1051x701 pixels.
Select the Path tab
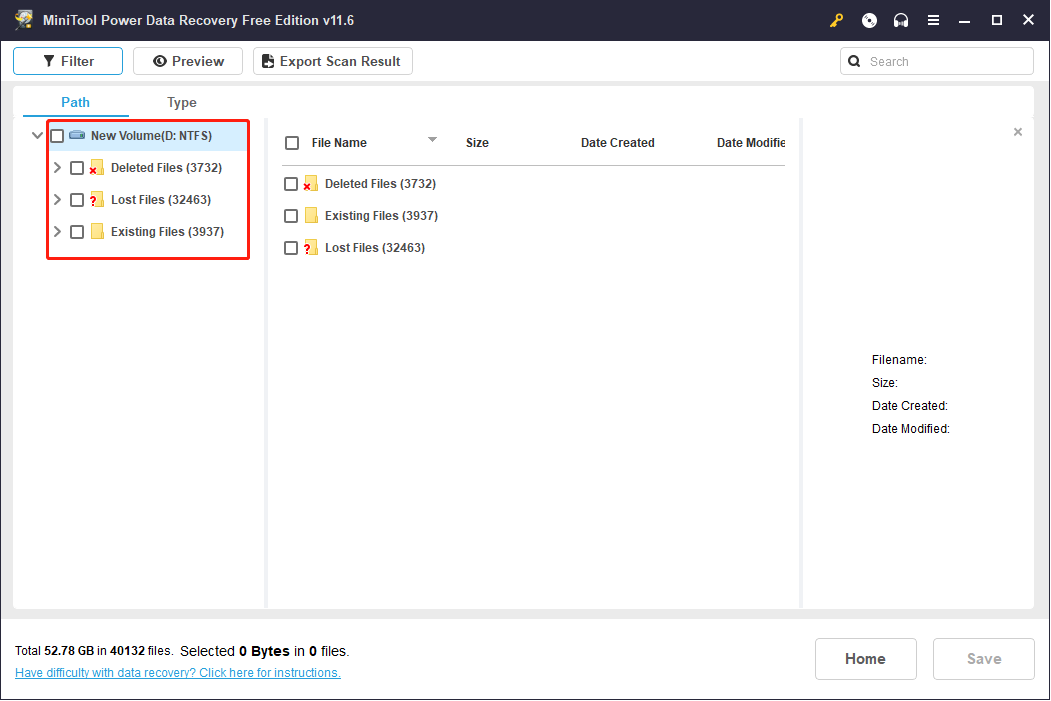(75, 102)
